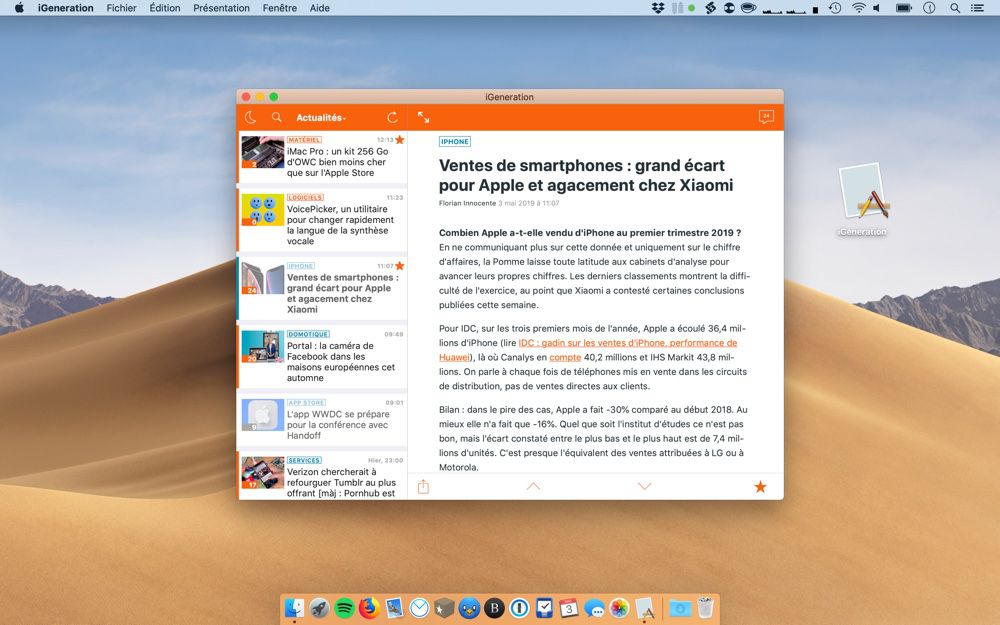Screen dimensions: 1000x625
Task: Open the Time Machine menu bar icon
Action: (x=835, y=8)
